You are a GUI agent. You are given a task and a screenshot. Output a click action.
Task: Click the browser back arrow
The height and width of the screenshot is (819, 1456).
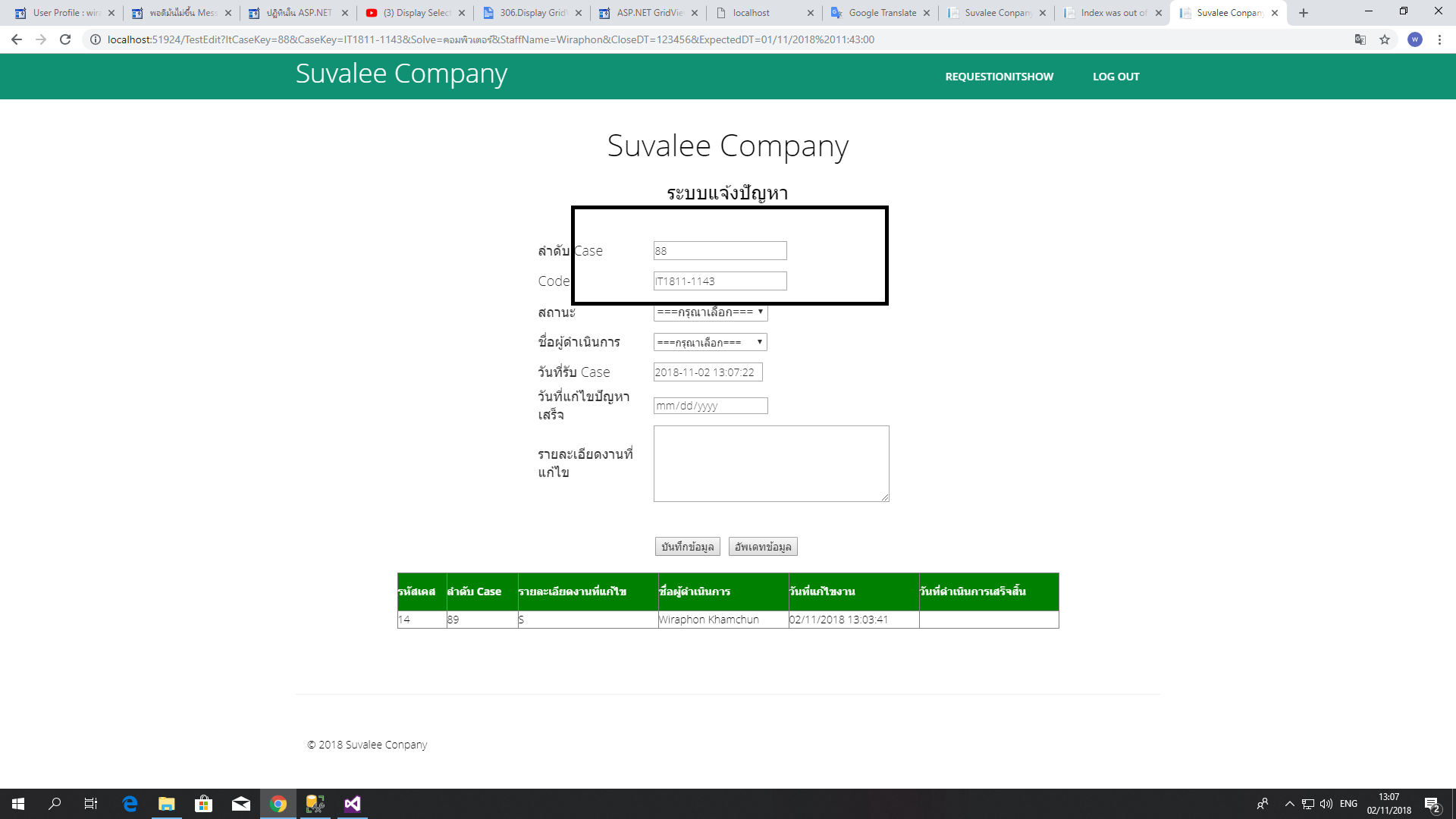pyautogui.click(x=17, y=39)
